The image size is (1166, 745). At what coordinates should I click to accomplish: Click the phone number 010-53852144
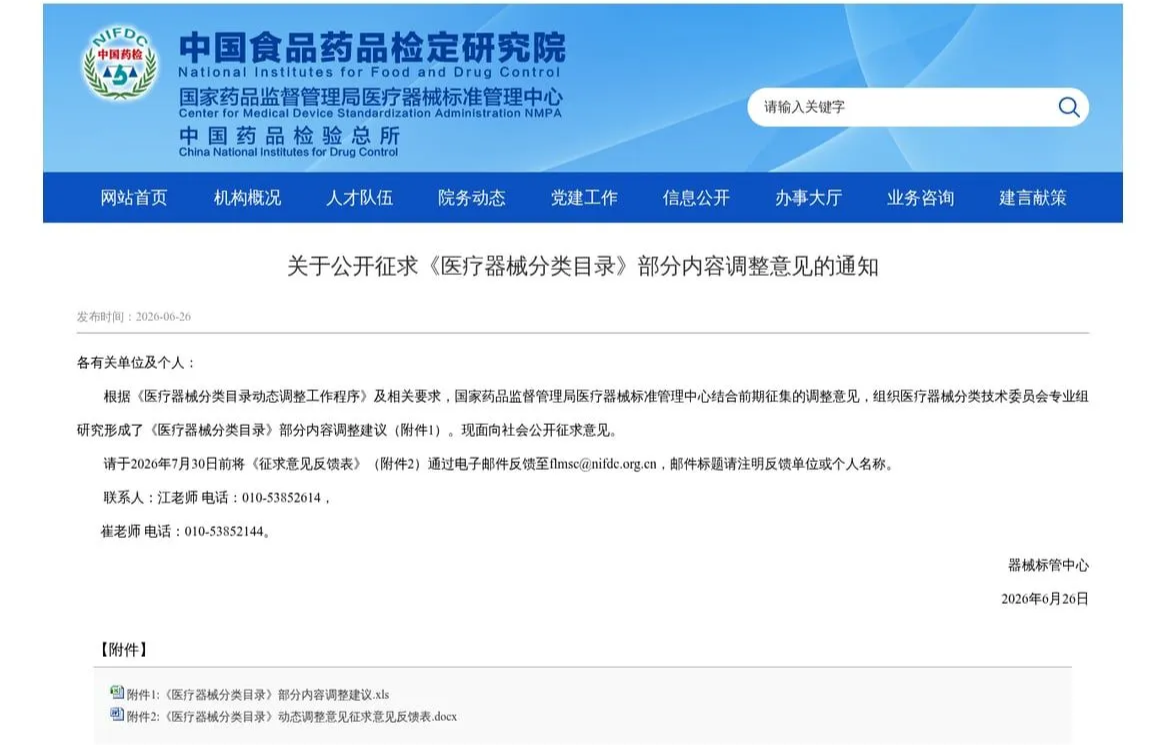224,532
